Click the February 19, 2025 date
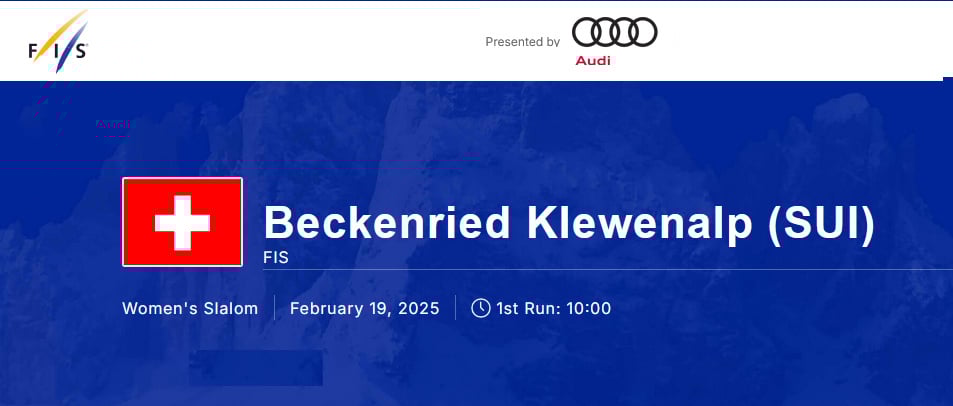This screenshot has width=953, height=406. pyautogui.click(x=364, y=308)
